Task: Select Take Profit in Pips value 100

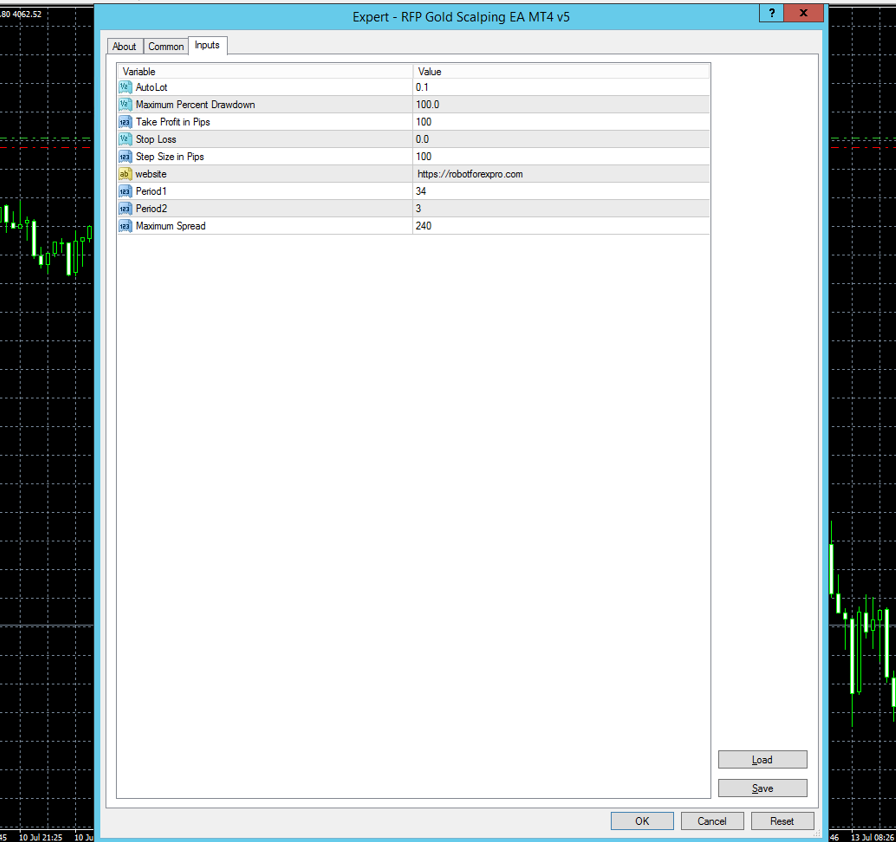Action: pos(561,122)
